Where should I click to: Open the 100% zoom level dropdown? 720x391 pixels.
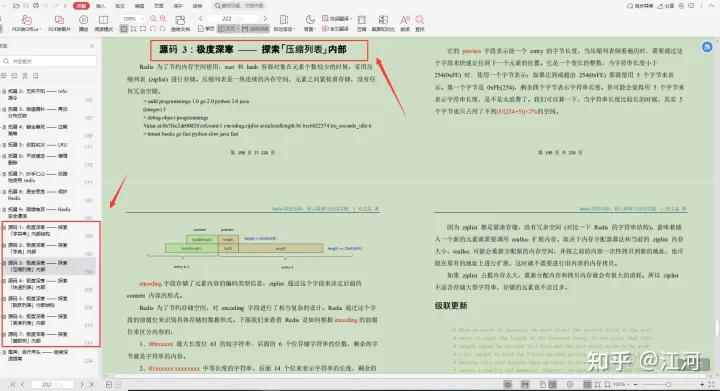pos(132,19)
